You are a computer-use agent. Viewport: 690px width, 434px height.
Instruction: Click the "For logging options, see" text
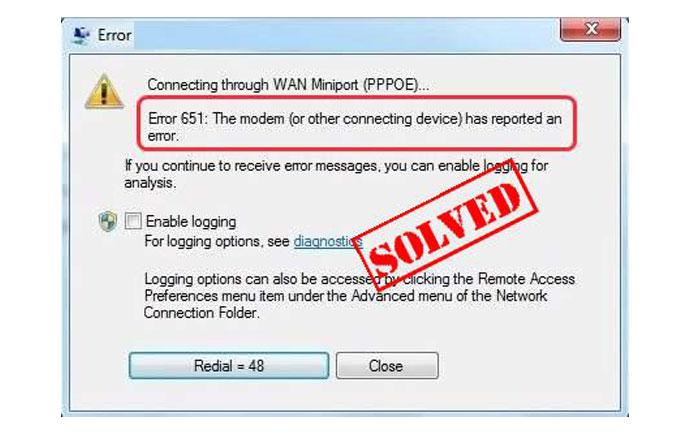(217, 241)
